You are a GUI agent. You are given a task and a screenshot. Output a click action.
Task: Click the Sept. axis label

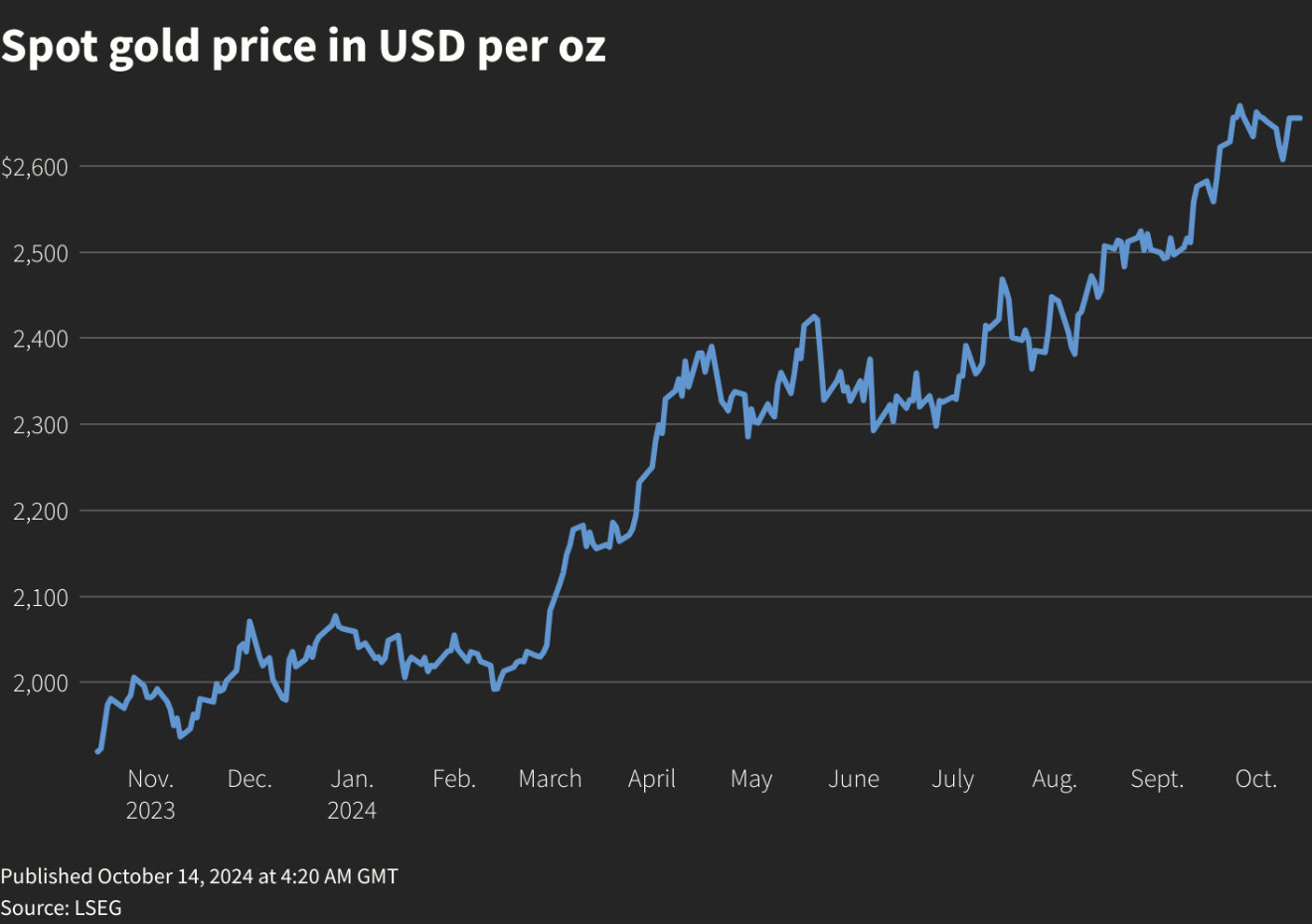(x=1157, y=780)
